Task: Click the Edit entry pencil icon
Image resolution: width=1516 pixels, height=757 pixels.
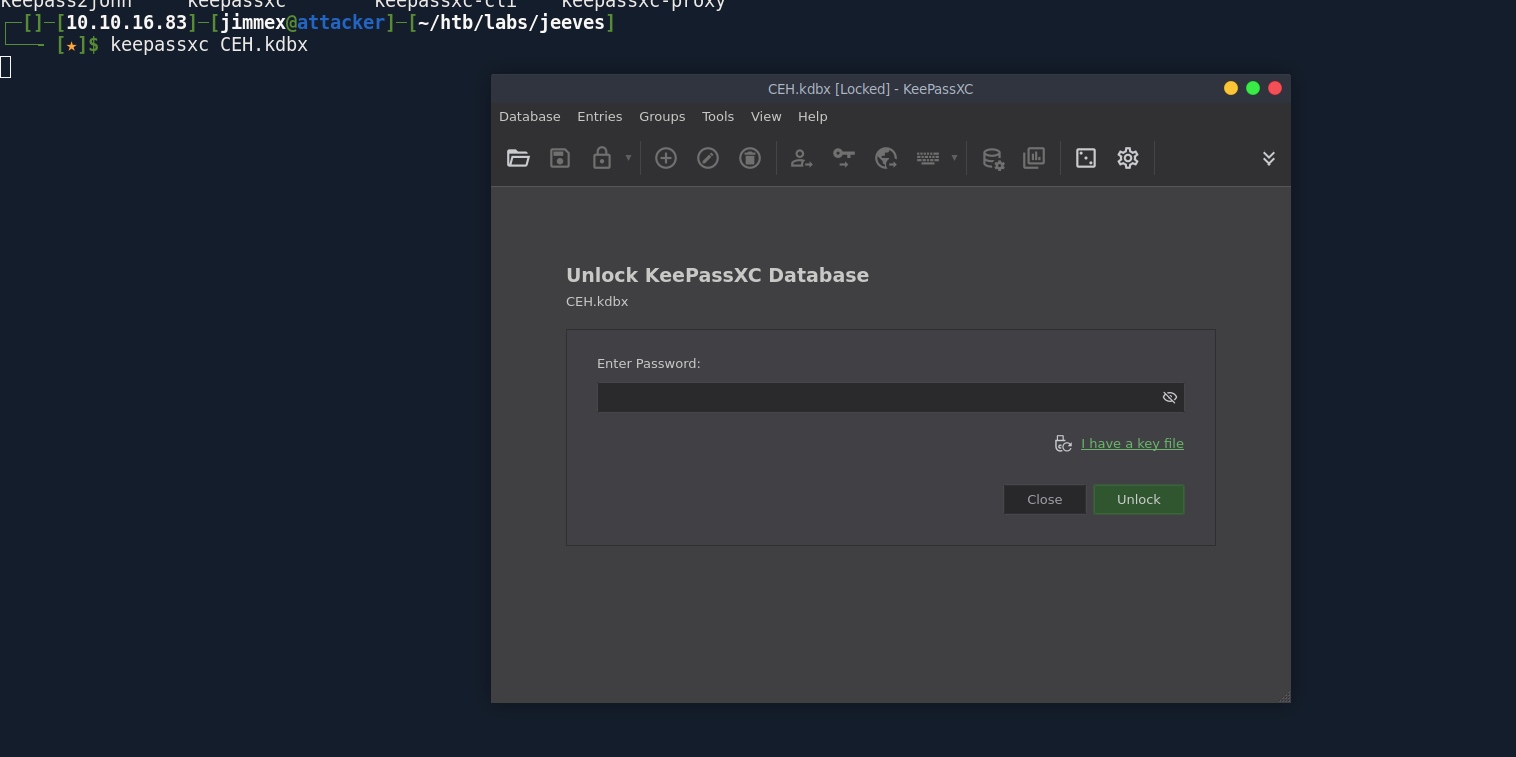Action: coord(708,158)
